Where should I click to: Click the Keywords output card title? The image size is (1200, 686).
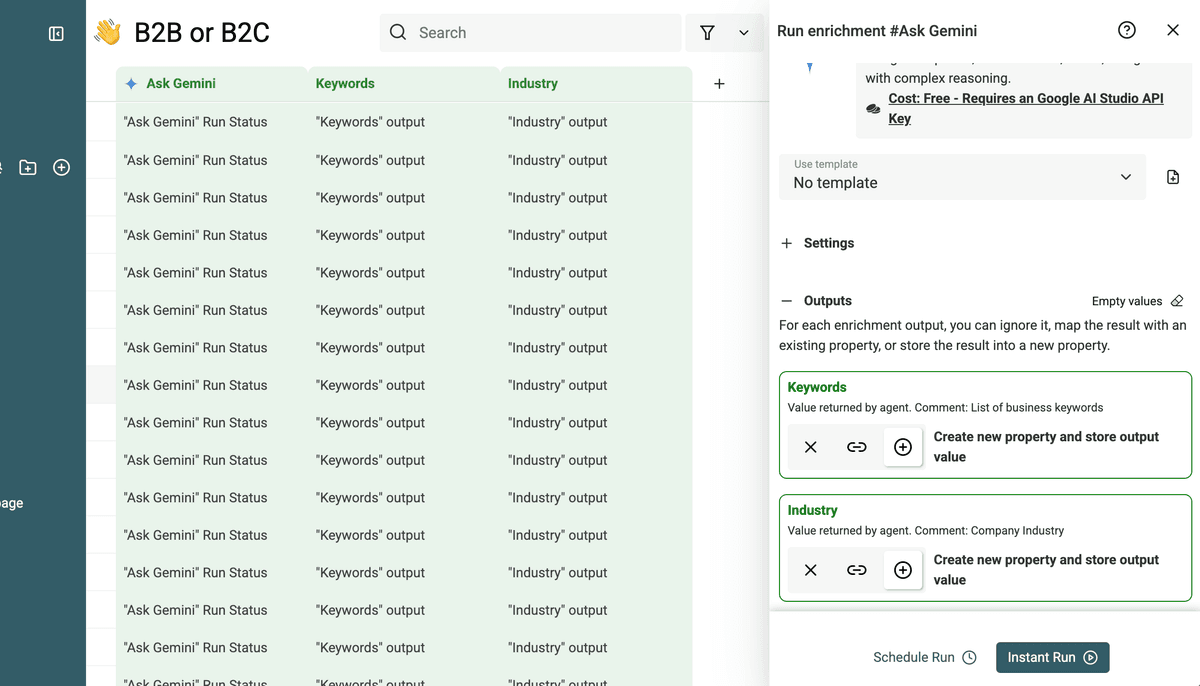pos(817,387)
